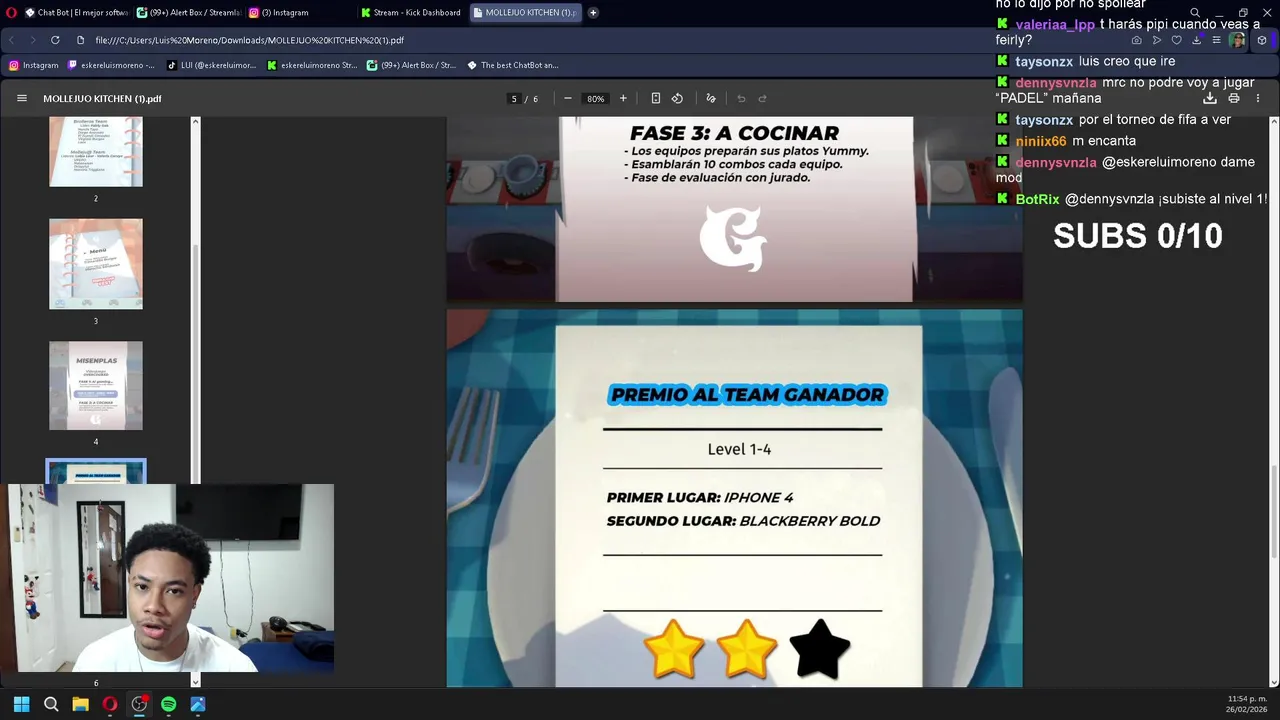Click the 'SUBS 0/10' overlay text
The image size is (1280, 720).
[x=1138, y=236]
